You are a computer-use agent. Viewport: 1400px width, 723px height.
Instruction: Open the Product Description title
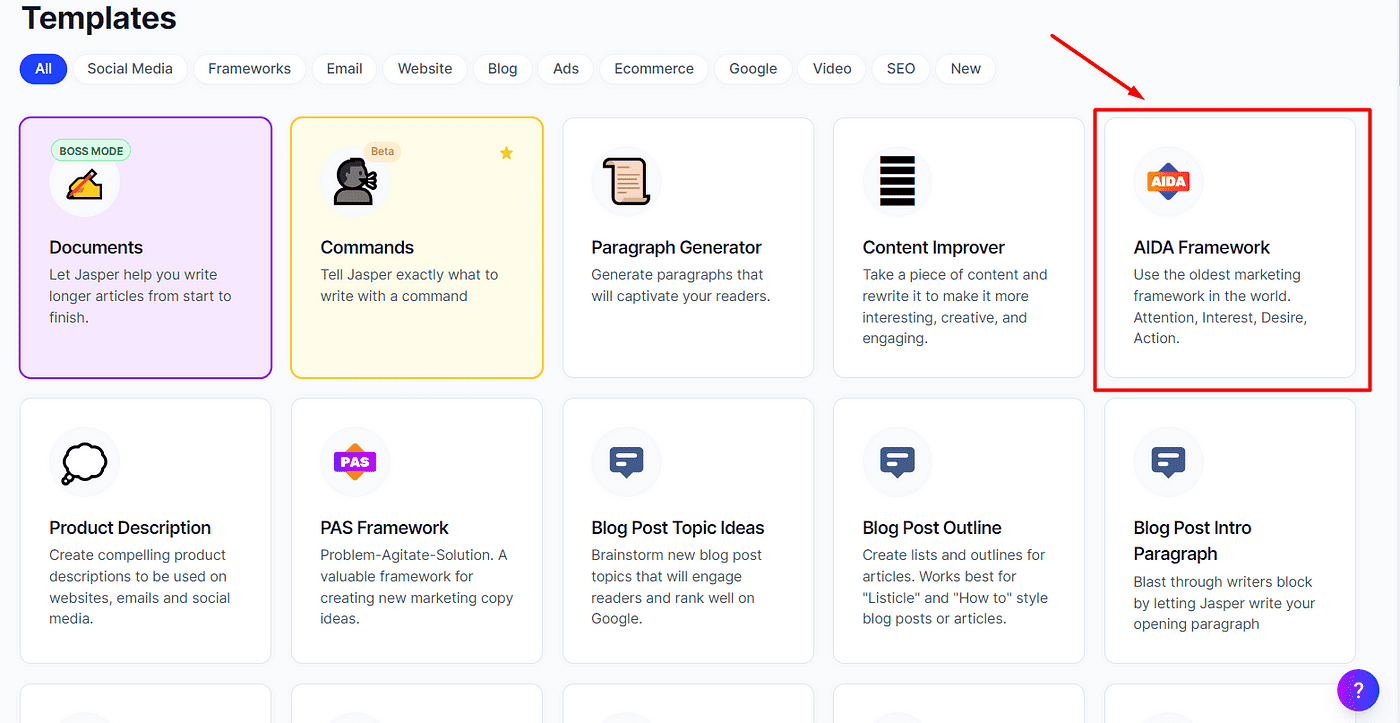pyautogui.click(x=130, y=528)
